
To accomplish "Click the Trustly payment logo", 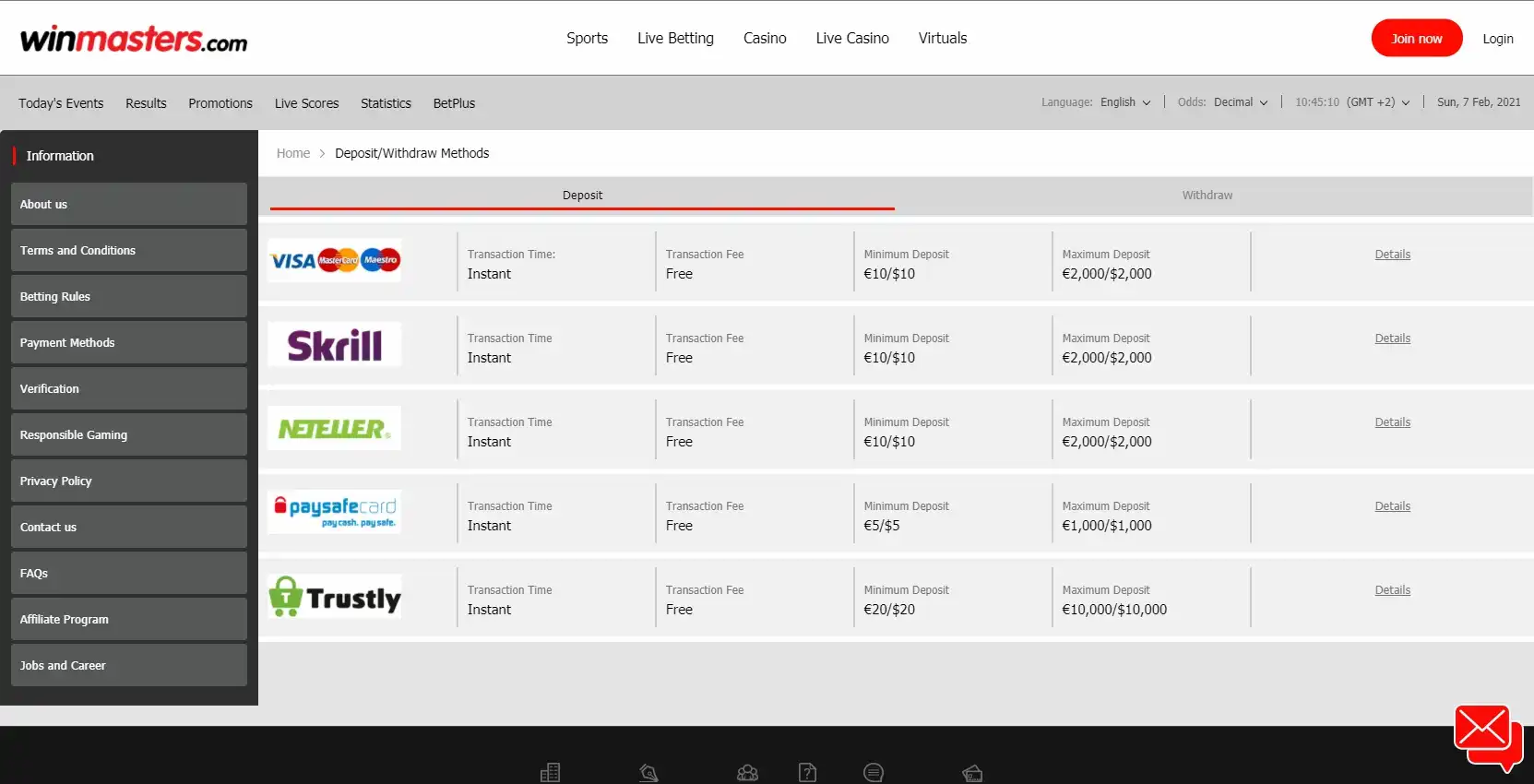I will [x=334, y=598].
